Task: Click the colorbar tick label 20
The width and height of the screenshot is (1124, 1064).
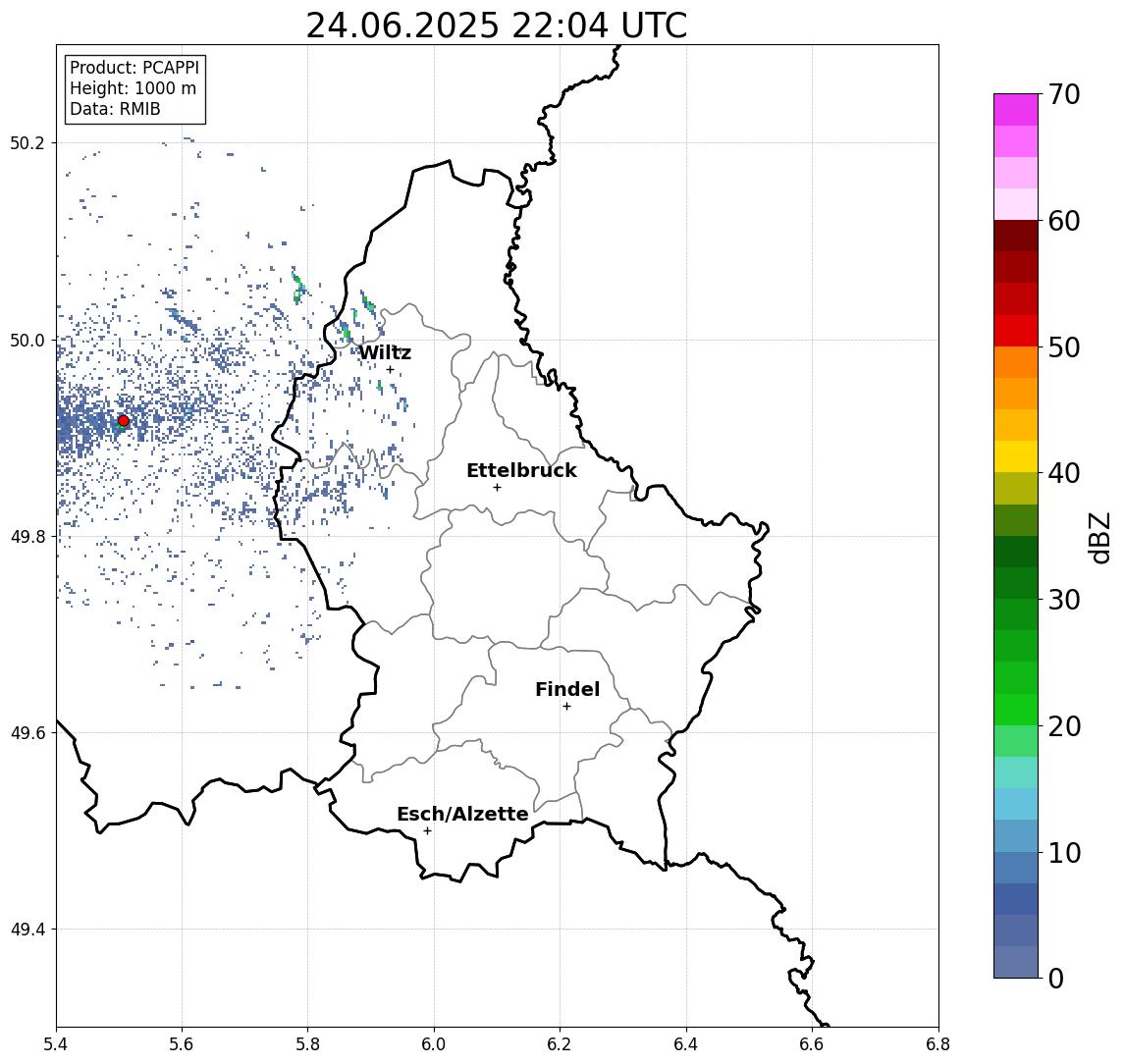Action: pos(1064,726)
